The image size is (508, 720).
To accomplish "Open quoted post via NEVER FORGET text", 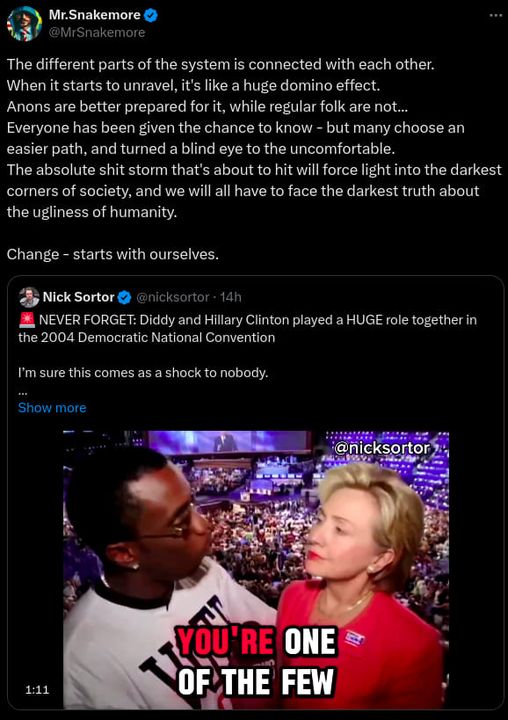I will point(248,328).
